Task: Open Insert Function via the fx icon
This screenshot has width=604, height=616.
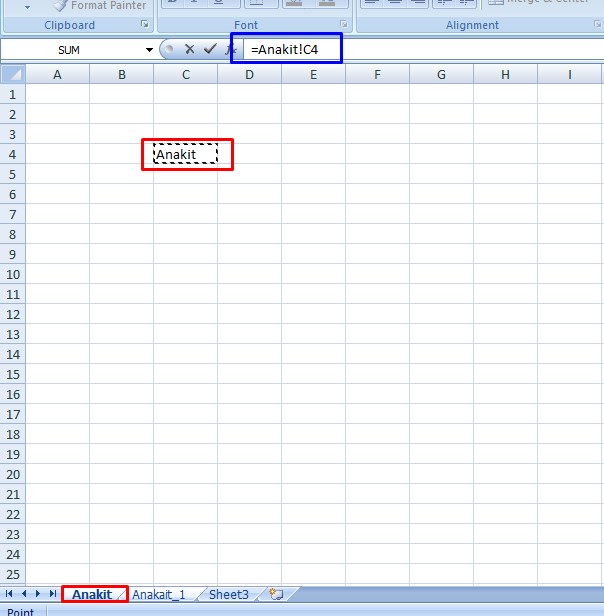Action: [230, 50]
